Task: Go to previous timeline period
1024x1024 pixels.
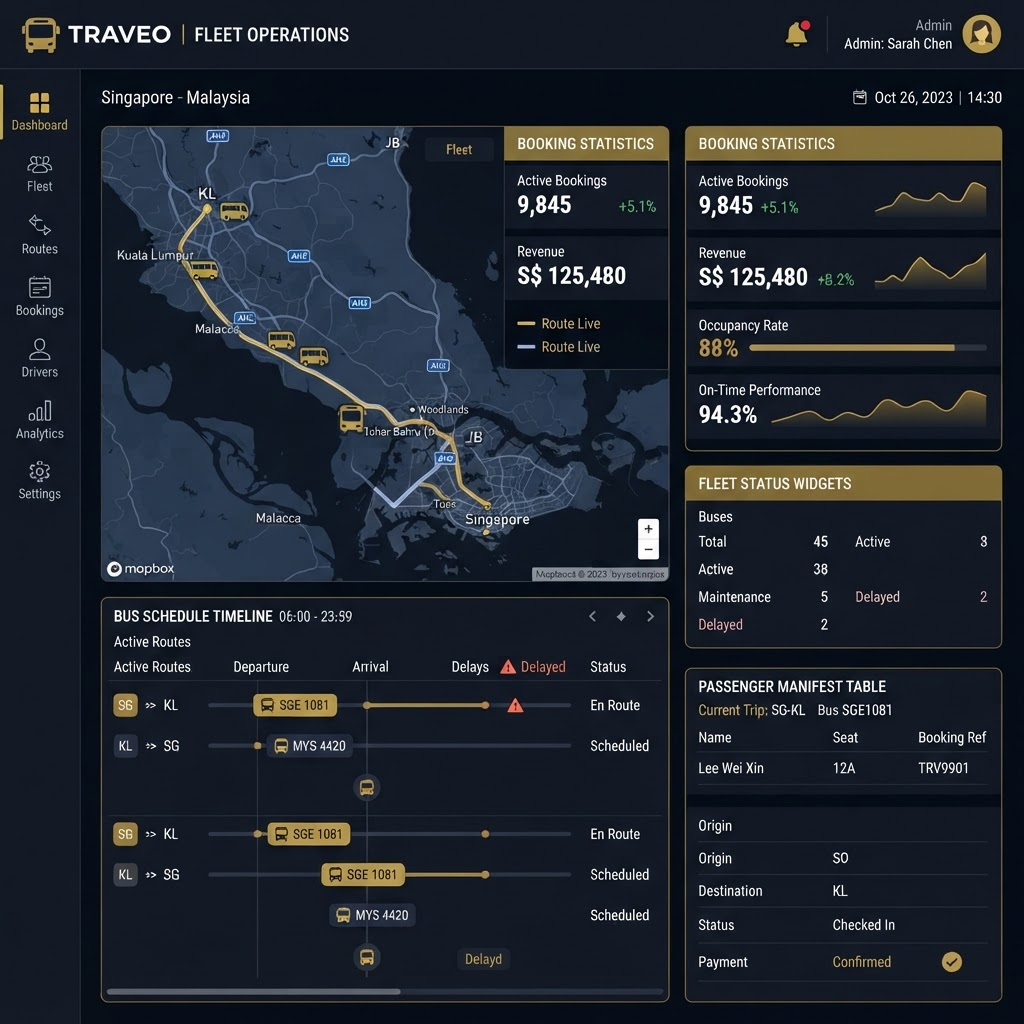Action: tap(592, 616)
